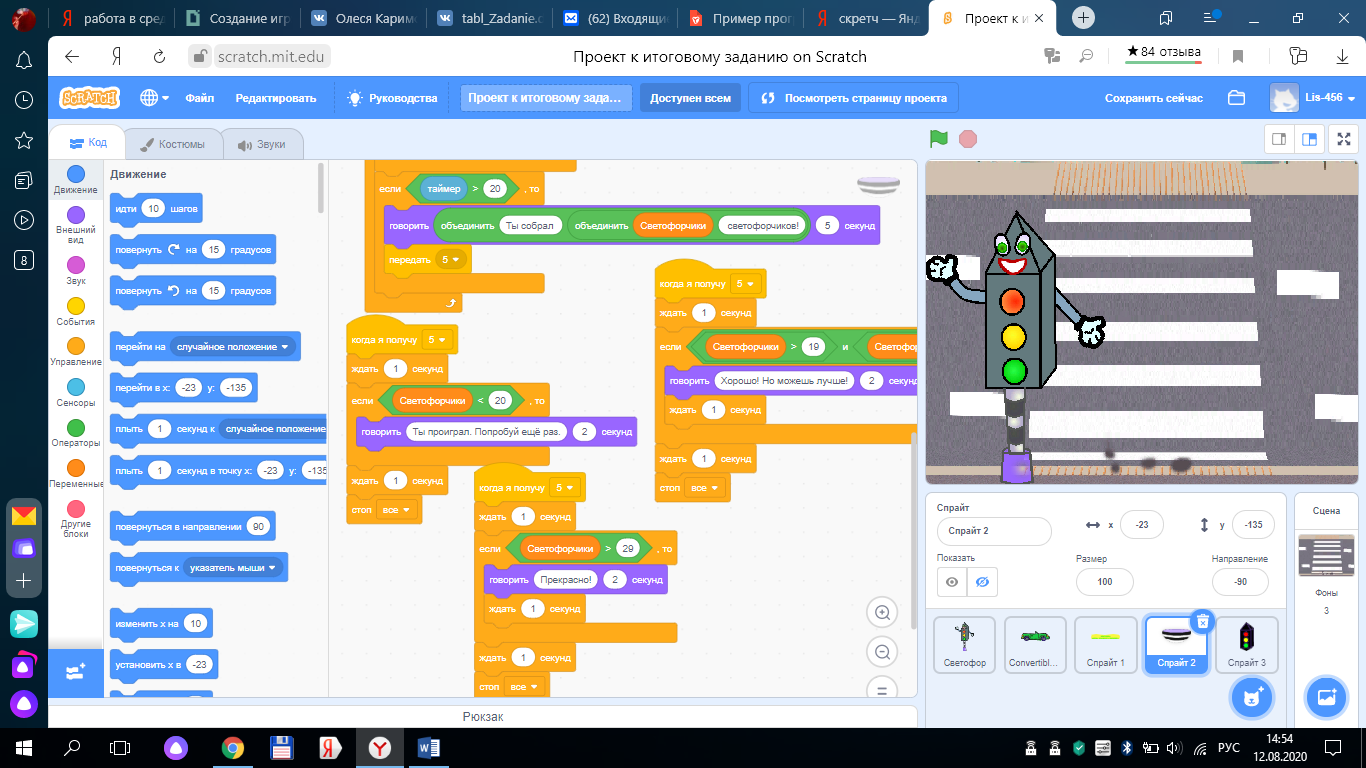Screen dimensions: 1366x768
Task: Choose a new backdrop for the stage
Action: pyautogui.click(x=1326, y=697)
